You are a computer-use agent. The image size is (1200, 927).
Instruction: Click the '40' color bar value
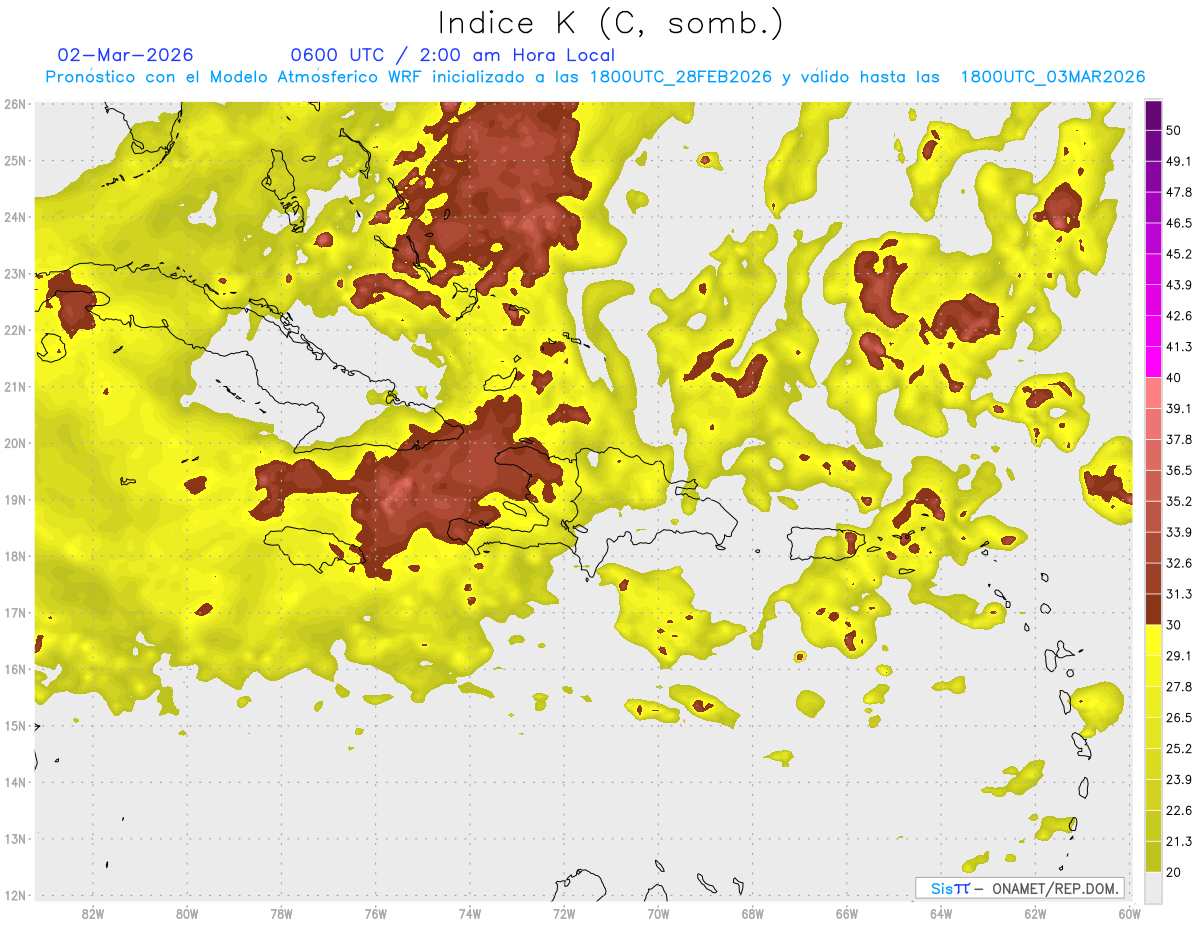pyautogui.click(x=1174, y=378)
